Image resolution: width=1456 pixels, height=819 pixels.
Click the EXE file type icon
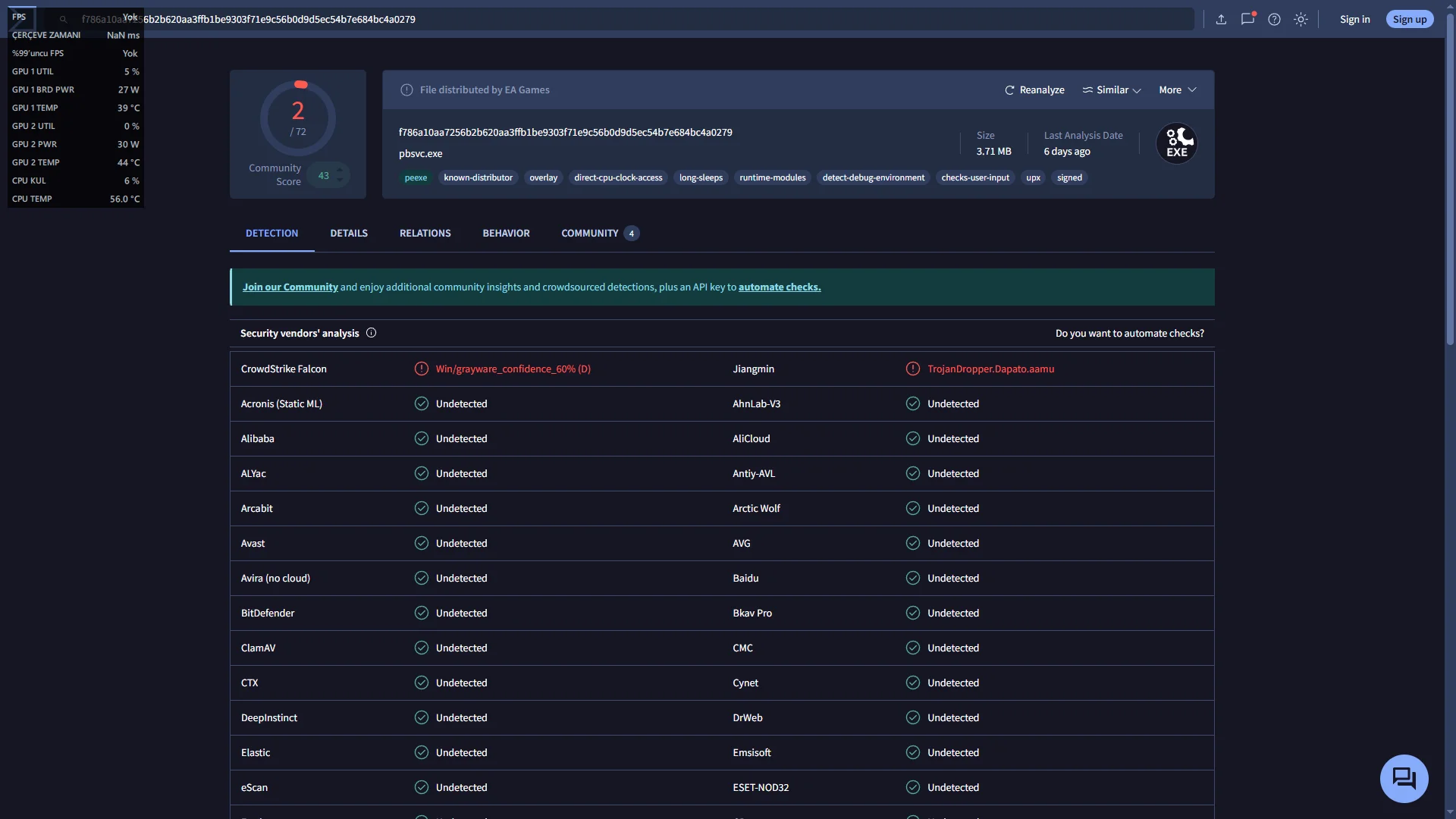[x=1176, y=143]
